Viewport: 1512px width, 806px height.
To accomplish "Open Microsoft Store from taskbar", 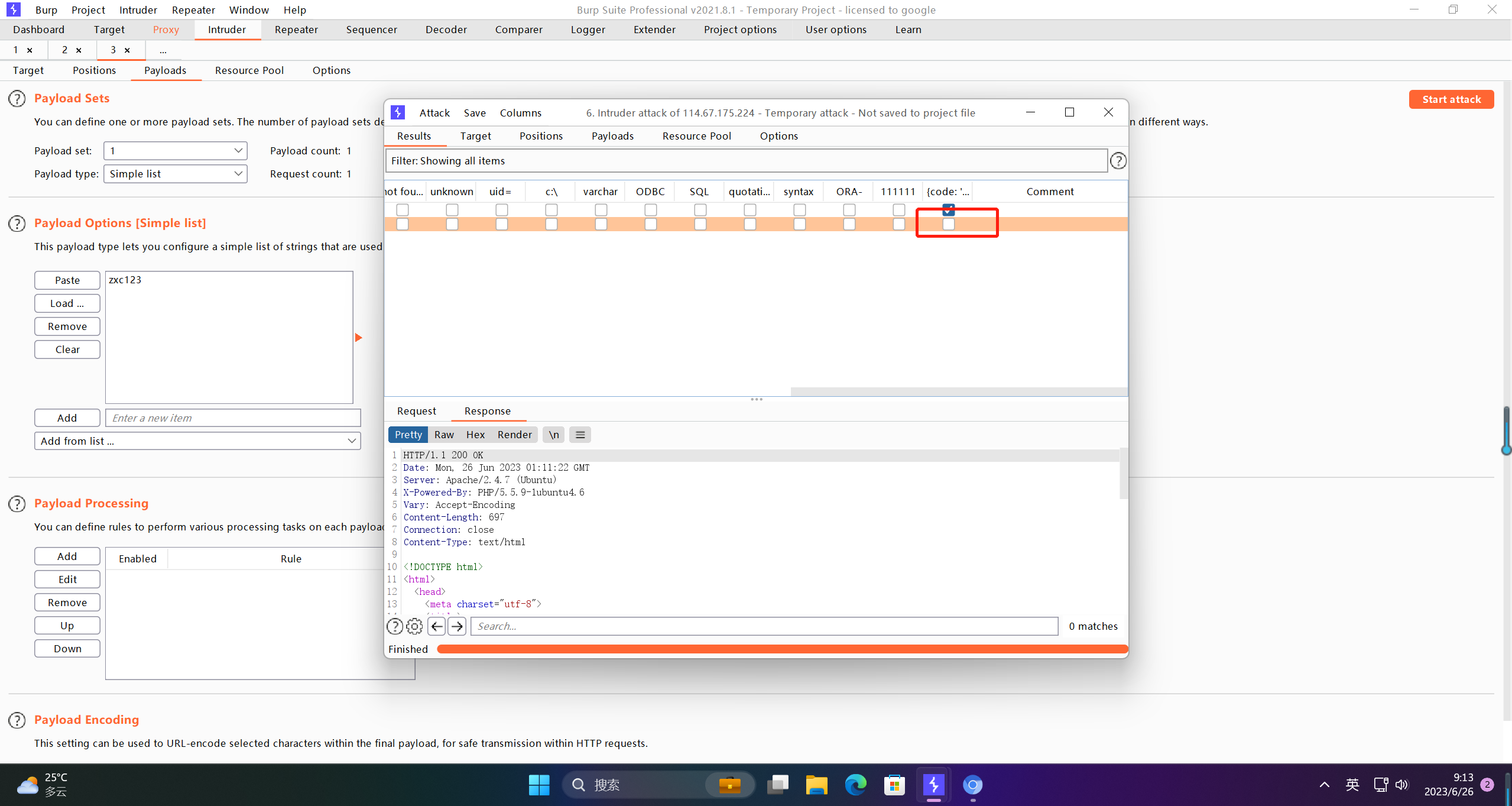I will tap(894, 785).
